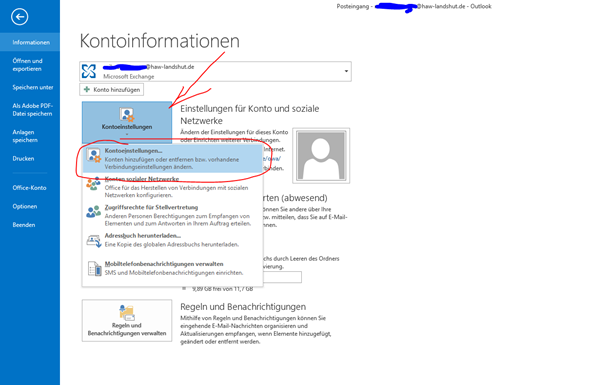Click the 9,89 GB frei von 11,7 GB text

point(223,289)
